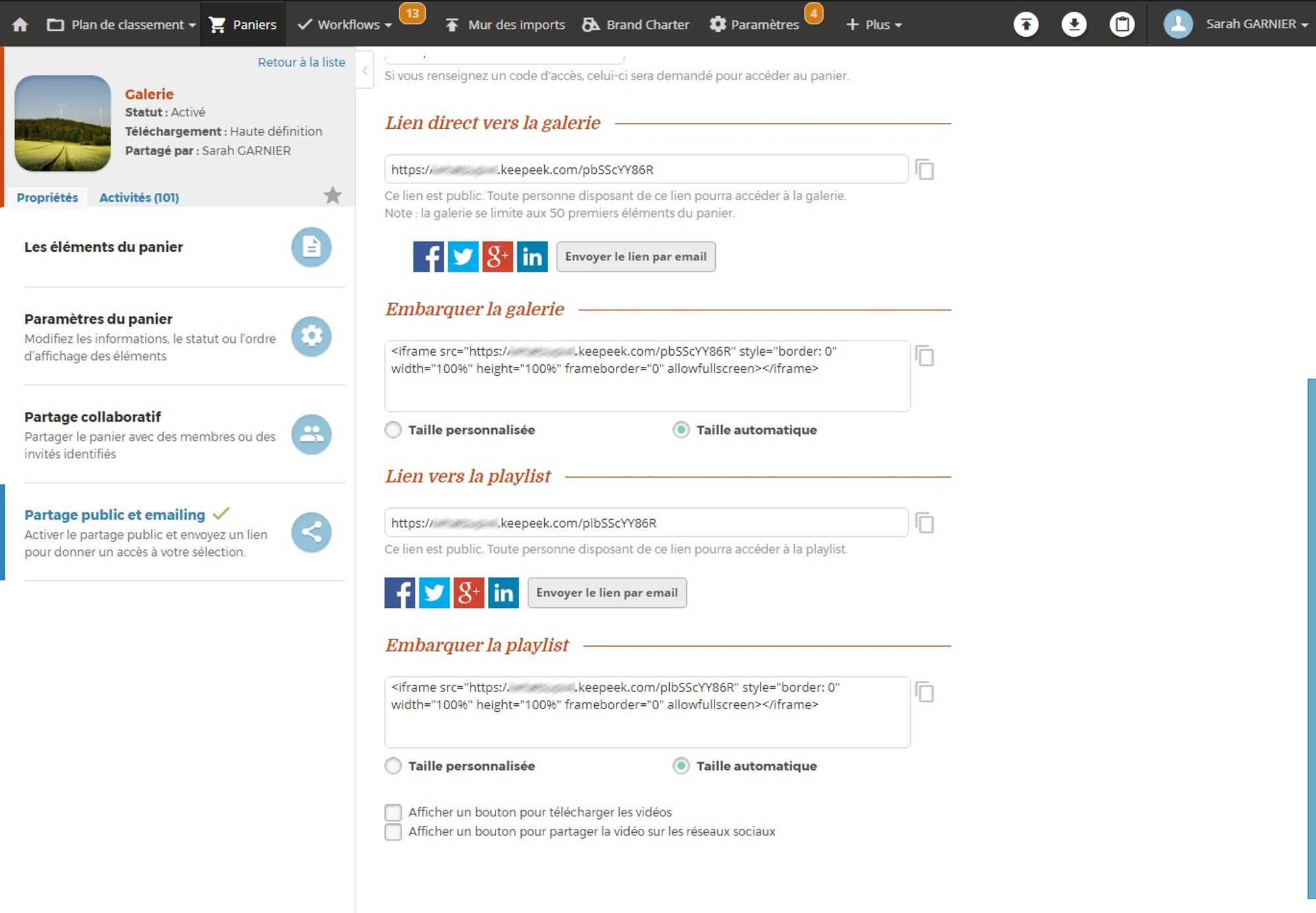The height and width of the screenshot is (913, 1316).
Task: Share the playlist link on Twitter
Action: point(434,593)
